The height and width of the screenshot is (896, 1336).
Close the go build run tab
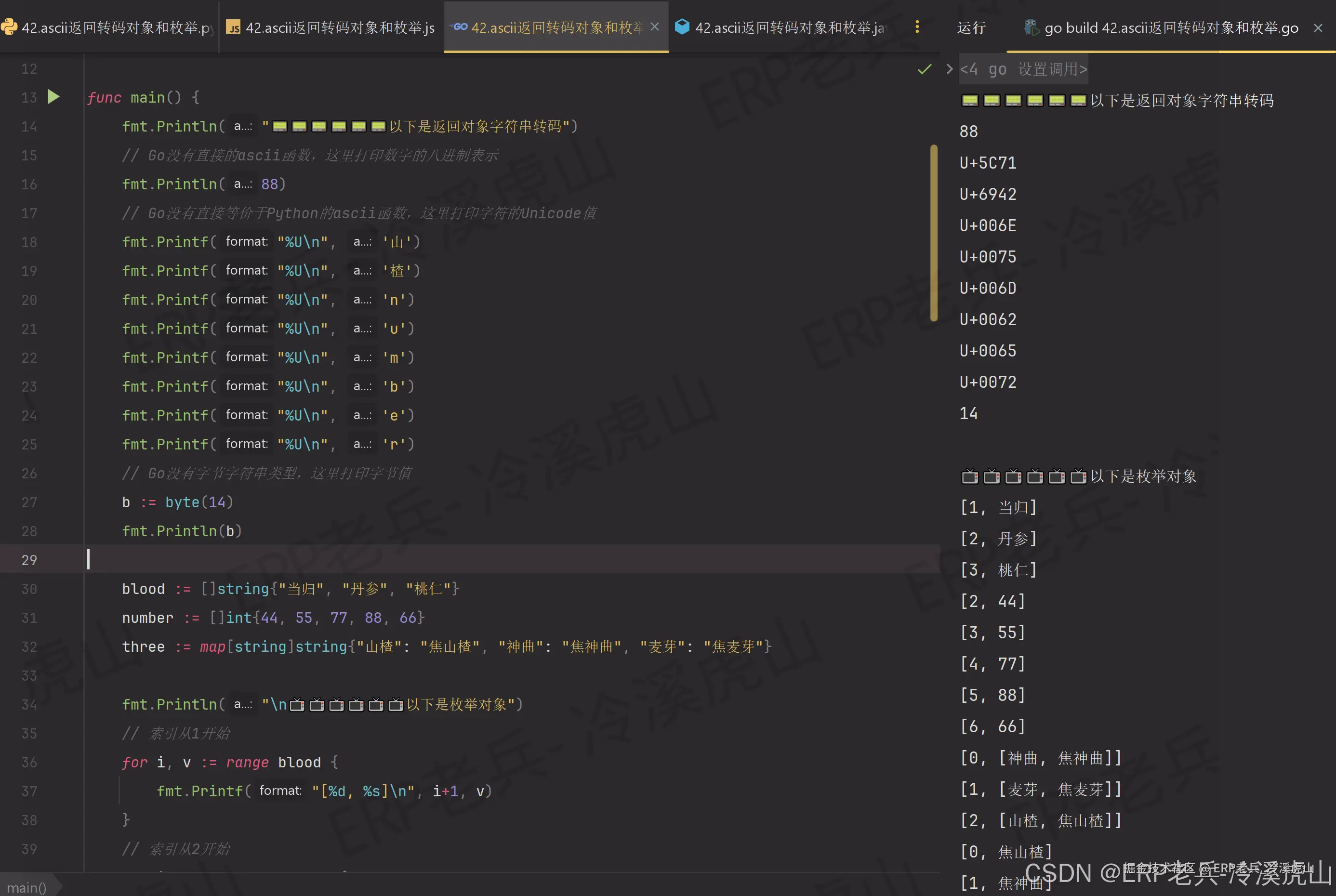click(x=1318, y=27)
